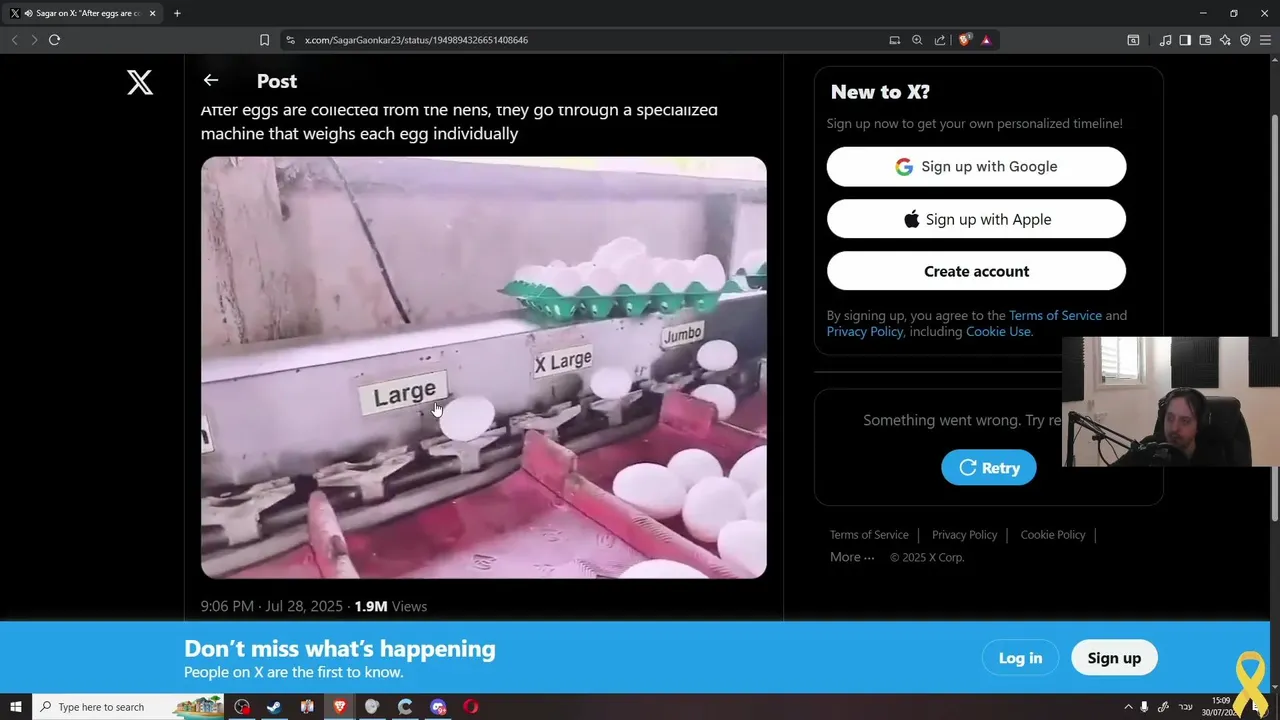Open the Brave hamburger main menu
Viewport: 1280px width, 720px height.
(x=1265, y=40)
